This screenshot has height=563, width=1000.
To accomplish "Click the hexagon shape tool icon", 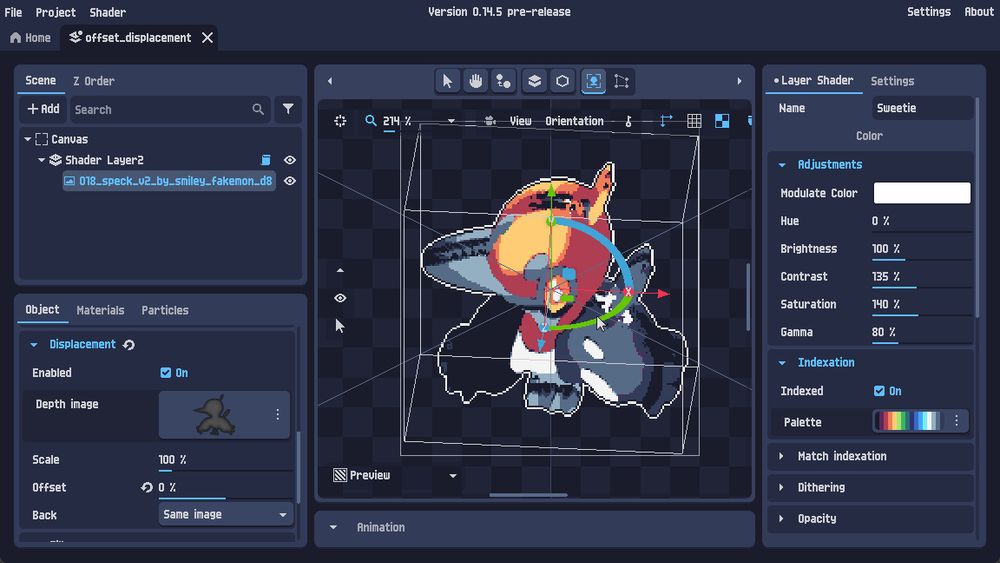I will pos(562,81).
